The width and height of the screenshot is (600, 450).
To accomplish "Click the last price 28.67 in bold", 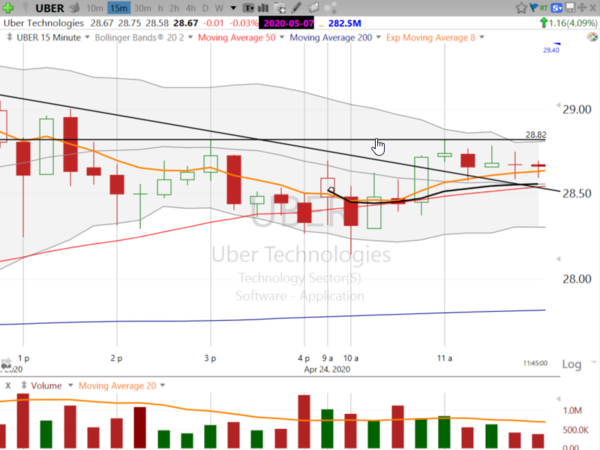I will tap(186, 23).
